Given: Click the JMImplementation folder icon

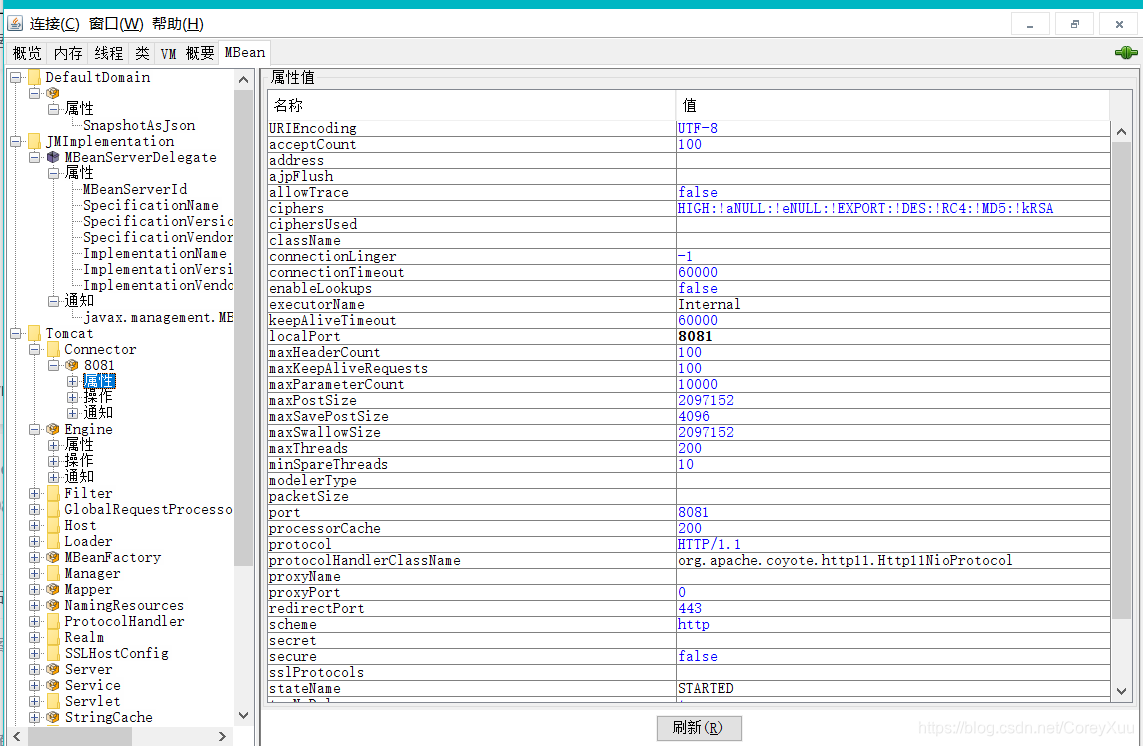Looking at the screenshot, I should pyautogui.click(x=34, y=141).
